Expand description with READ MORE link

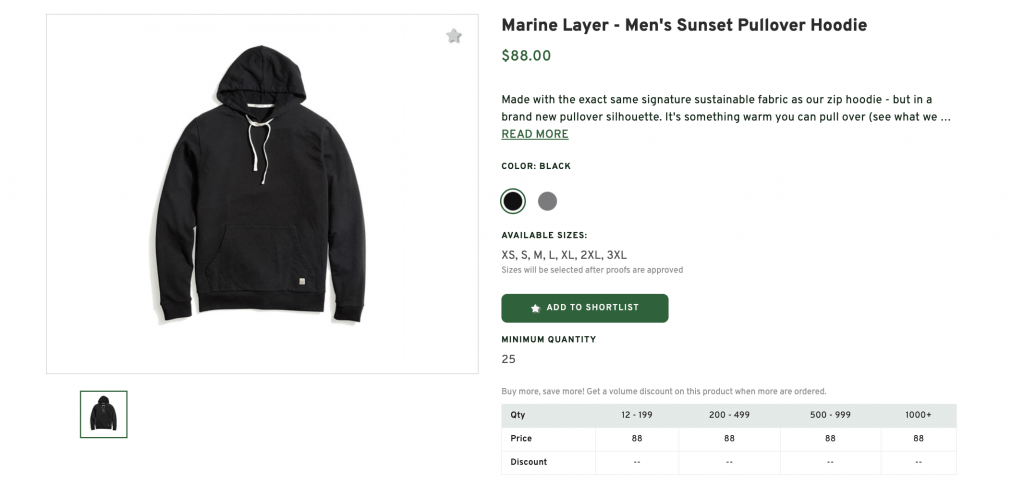(534, 134)
